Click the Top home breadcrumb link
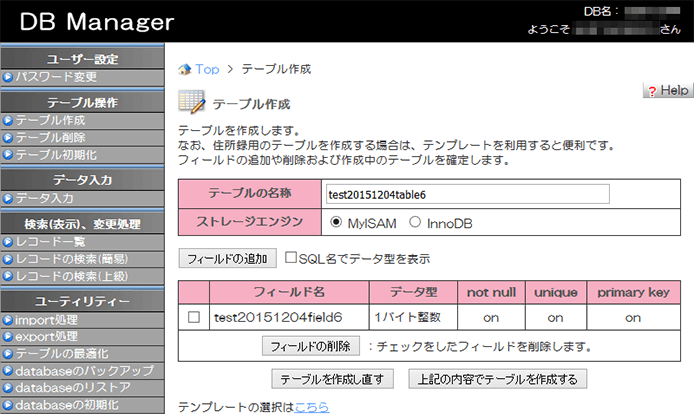This screenshot has width=694, height=414. tap(206, 69)
